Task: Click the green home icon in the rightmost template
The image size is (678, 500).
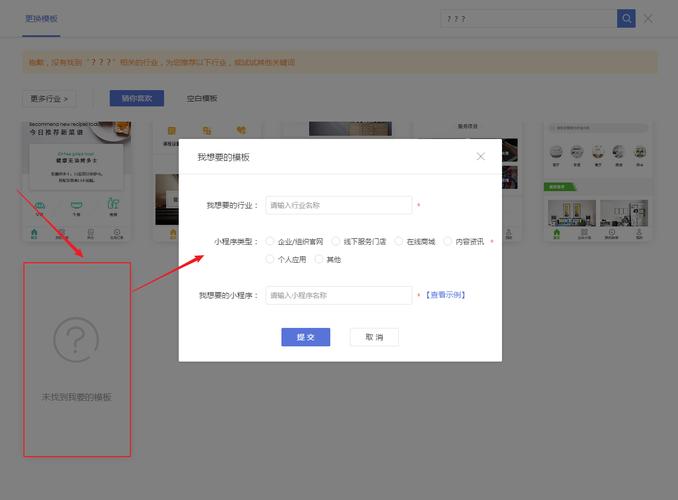Action: (x=556, y=234)
